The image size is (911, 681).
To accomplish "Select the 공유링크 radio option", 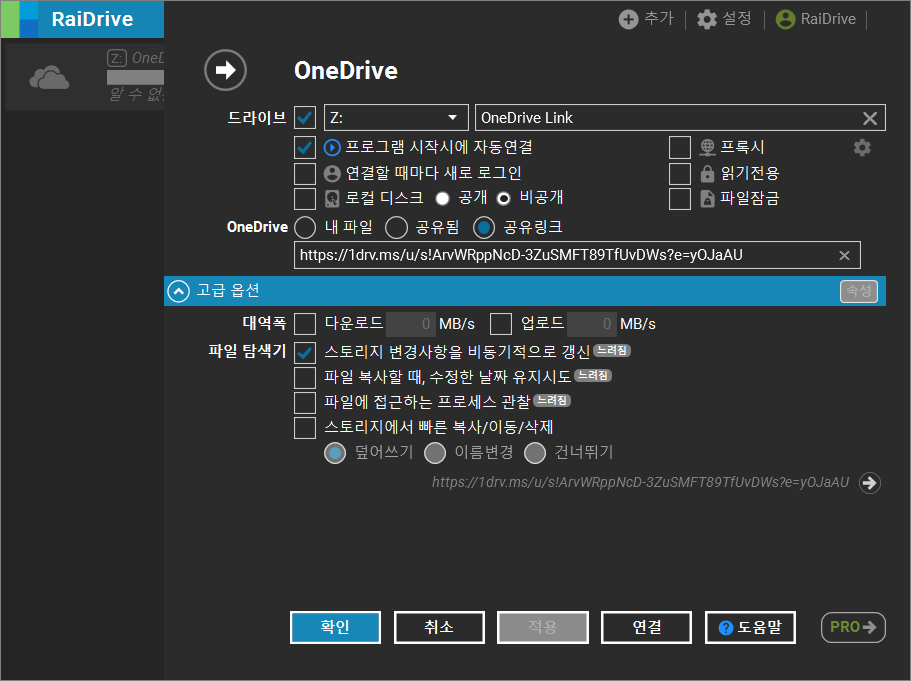I will pos(484,227).
